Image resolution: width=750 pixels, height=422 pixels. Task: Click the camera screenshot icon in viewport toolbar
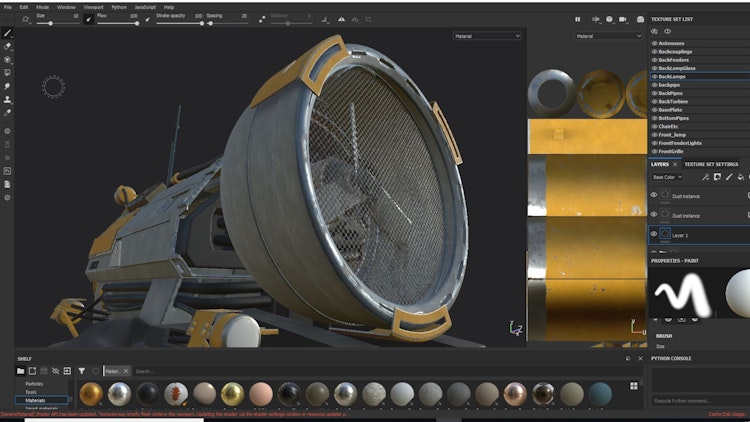pyautogui.click(x=639, y=19)
